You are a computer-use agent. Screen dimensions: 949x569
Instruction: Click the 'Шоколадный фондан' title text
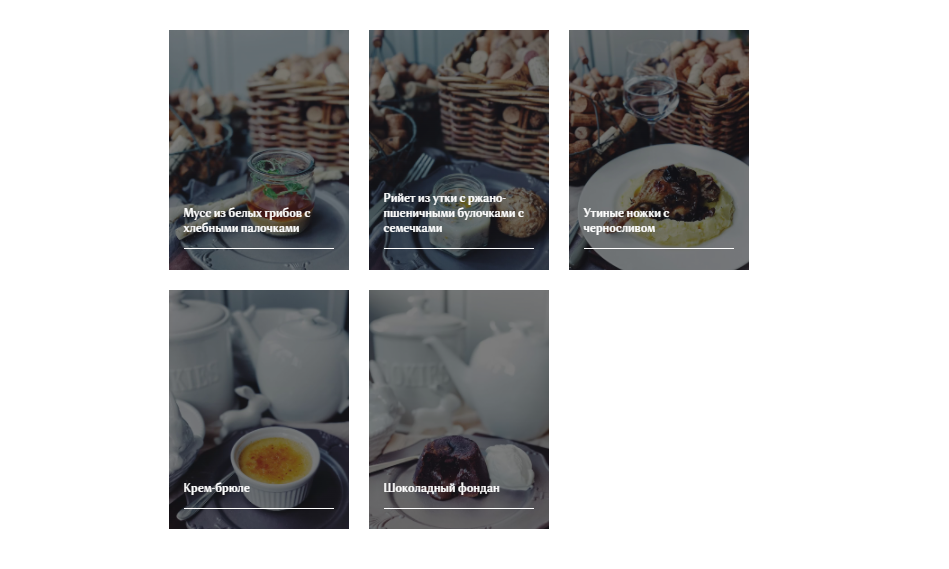tap(441, 488)
